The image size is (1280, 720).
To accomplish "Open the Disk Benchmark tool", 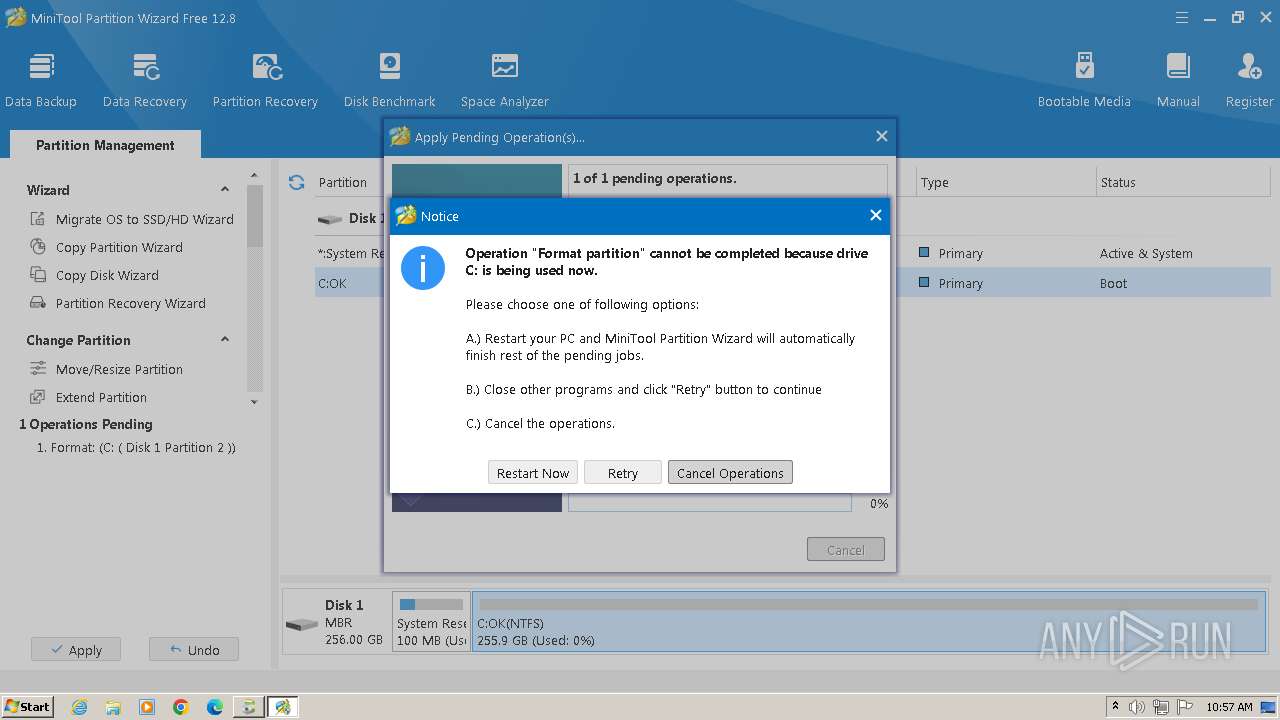I will [389, 80].
